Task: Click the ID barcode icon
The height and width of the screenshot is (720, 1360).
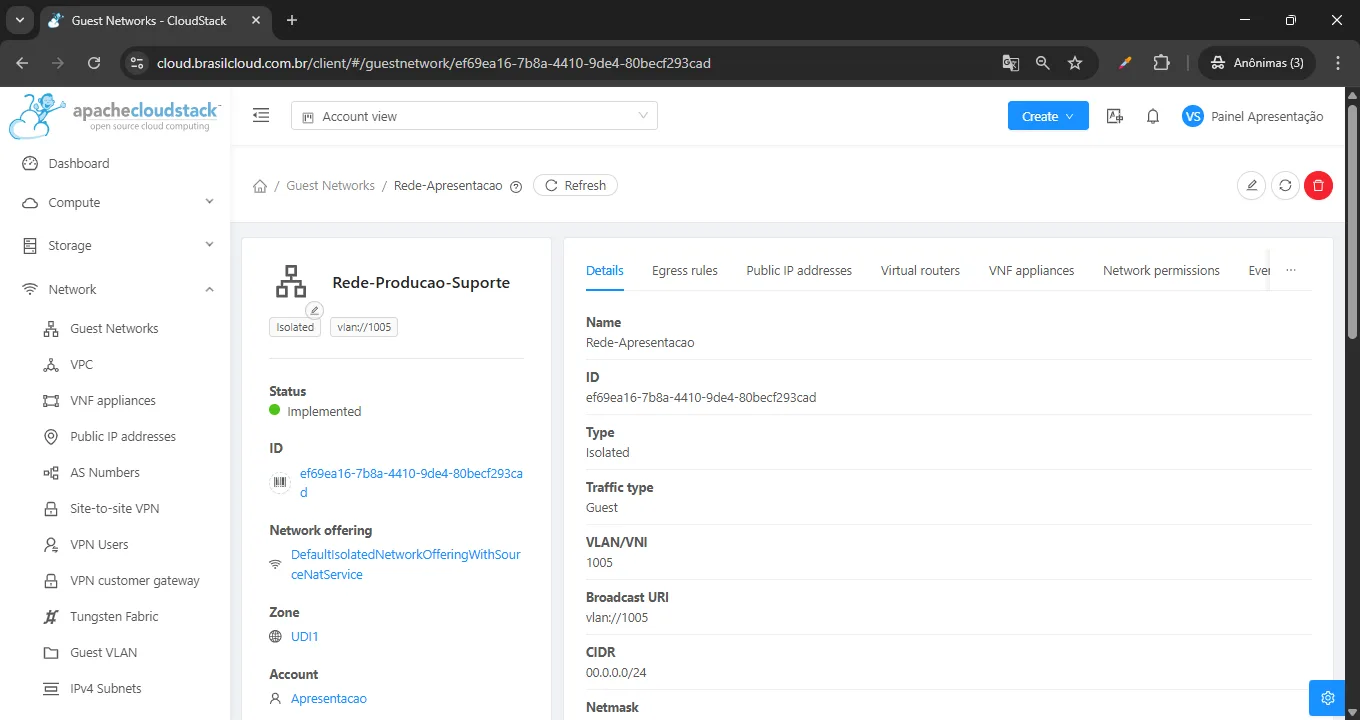Action: point(279,483)
